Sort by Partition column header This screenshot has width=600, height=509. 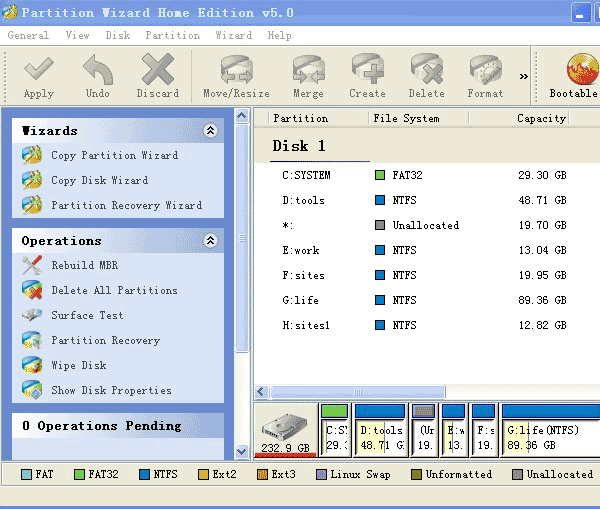tap(318, 118)
